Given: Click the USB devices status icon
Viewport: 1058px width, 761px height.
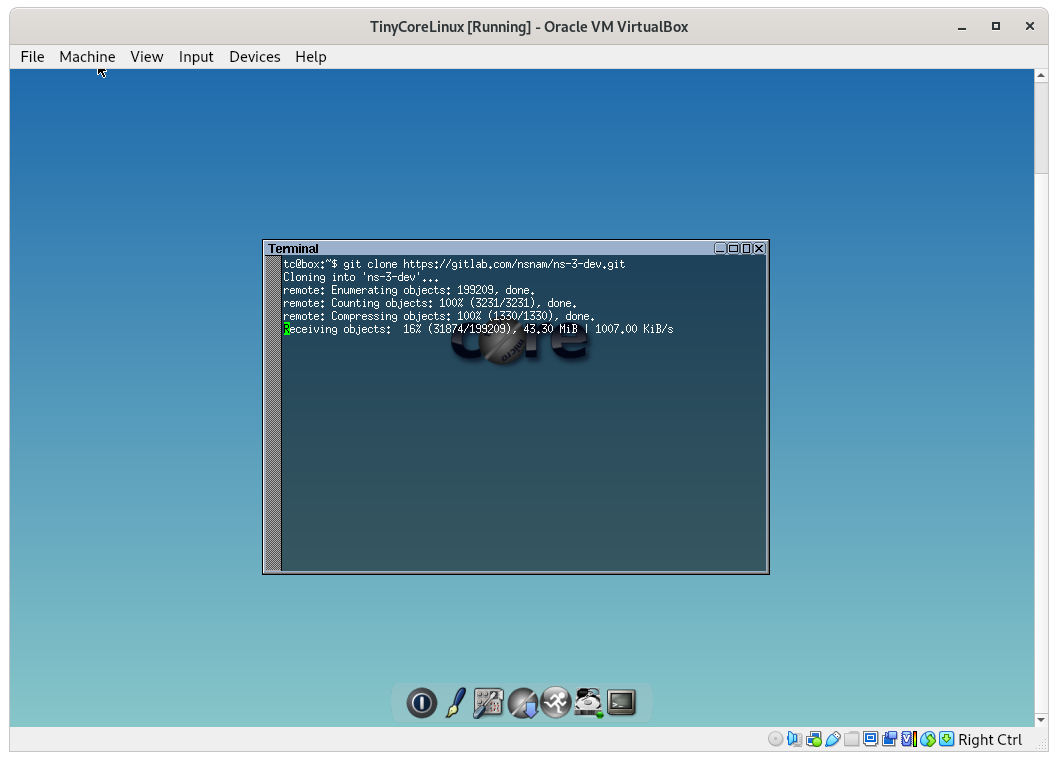Looking at the screenshot, I should pos(833,739).
